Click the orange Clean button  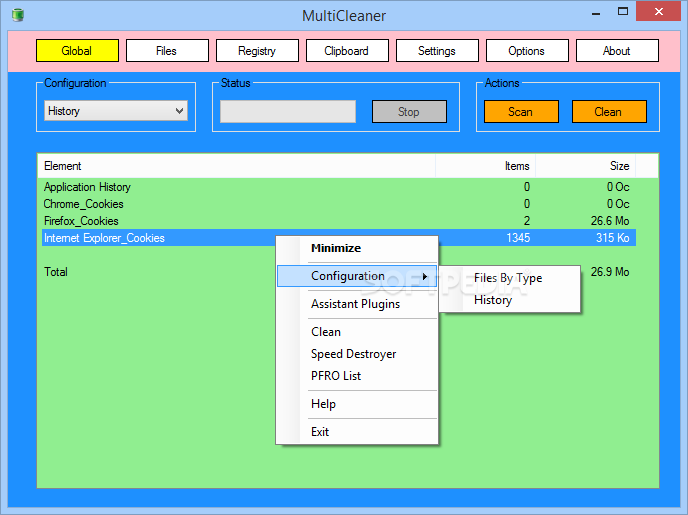coord(609,111)
